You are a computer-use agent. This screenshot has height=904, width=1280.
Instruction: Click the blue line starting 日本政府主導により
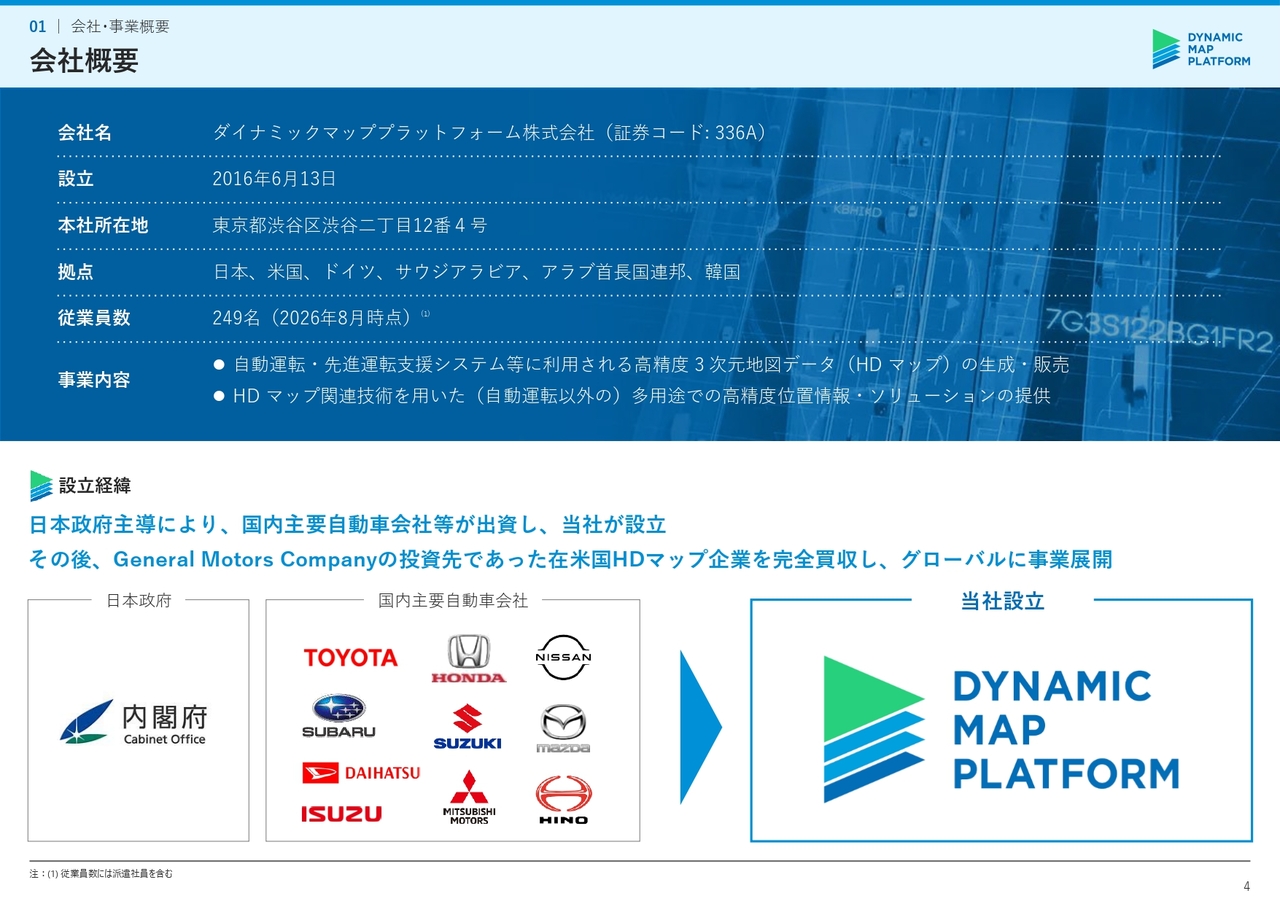coord(348,525)
